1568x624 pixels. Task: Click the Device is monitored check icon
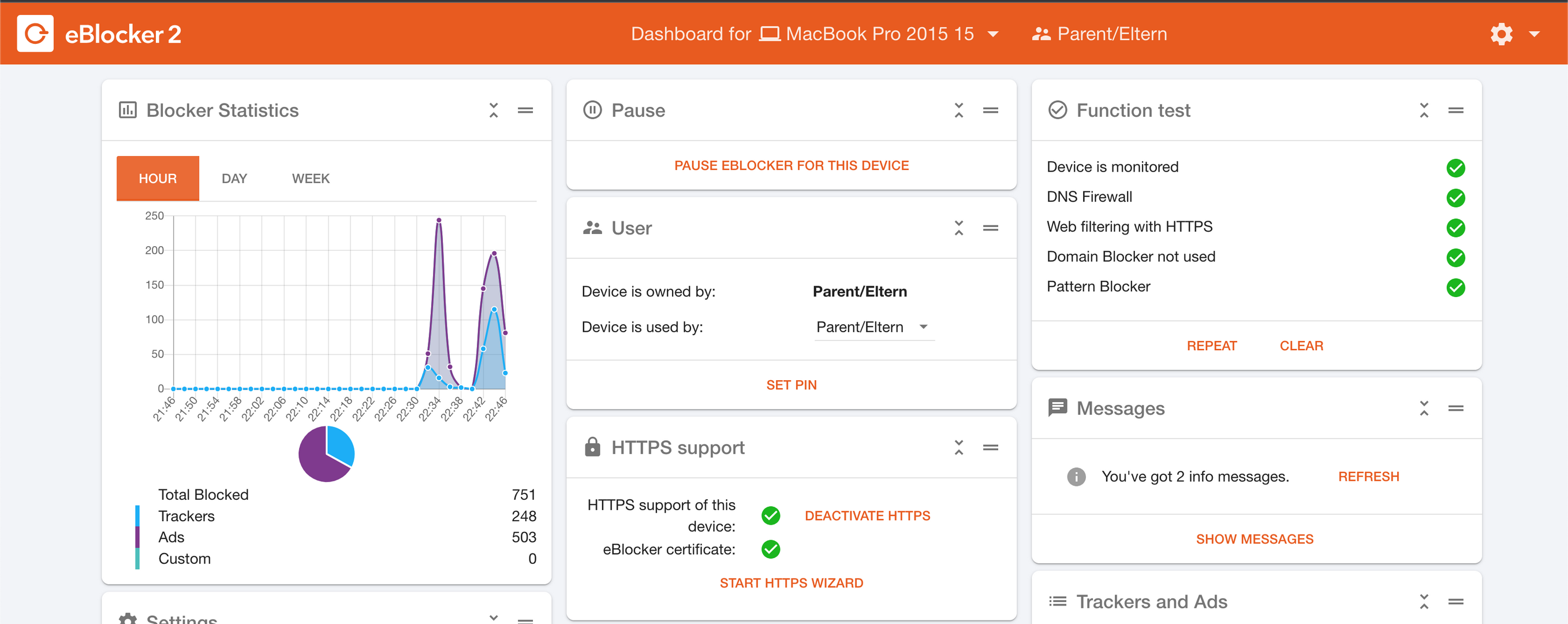[1455, 168]
